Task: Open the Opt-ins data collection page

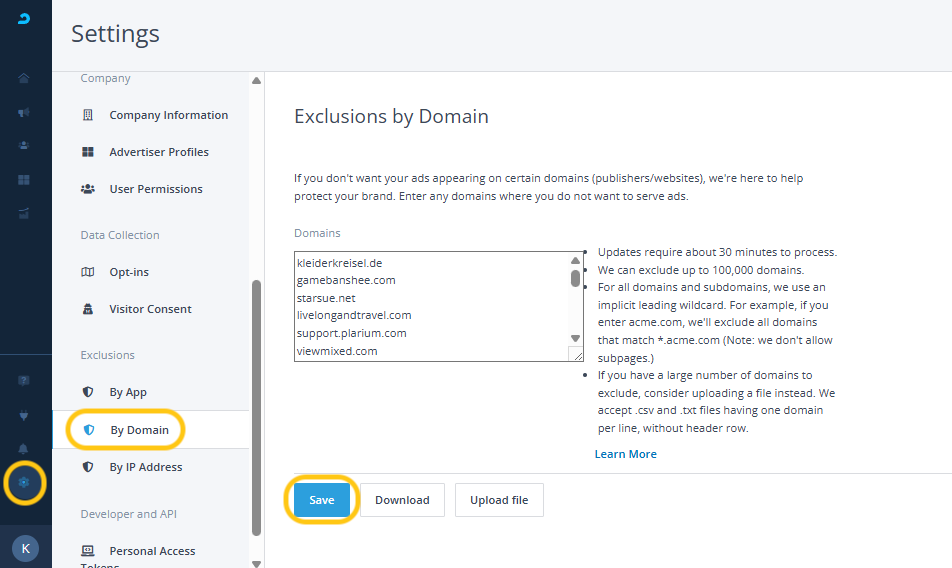Action: pos(129,272)
